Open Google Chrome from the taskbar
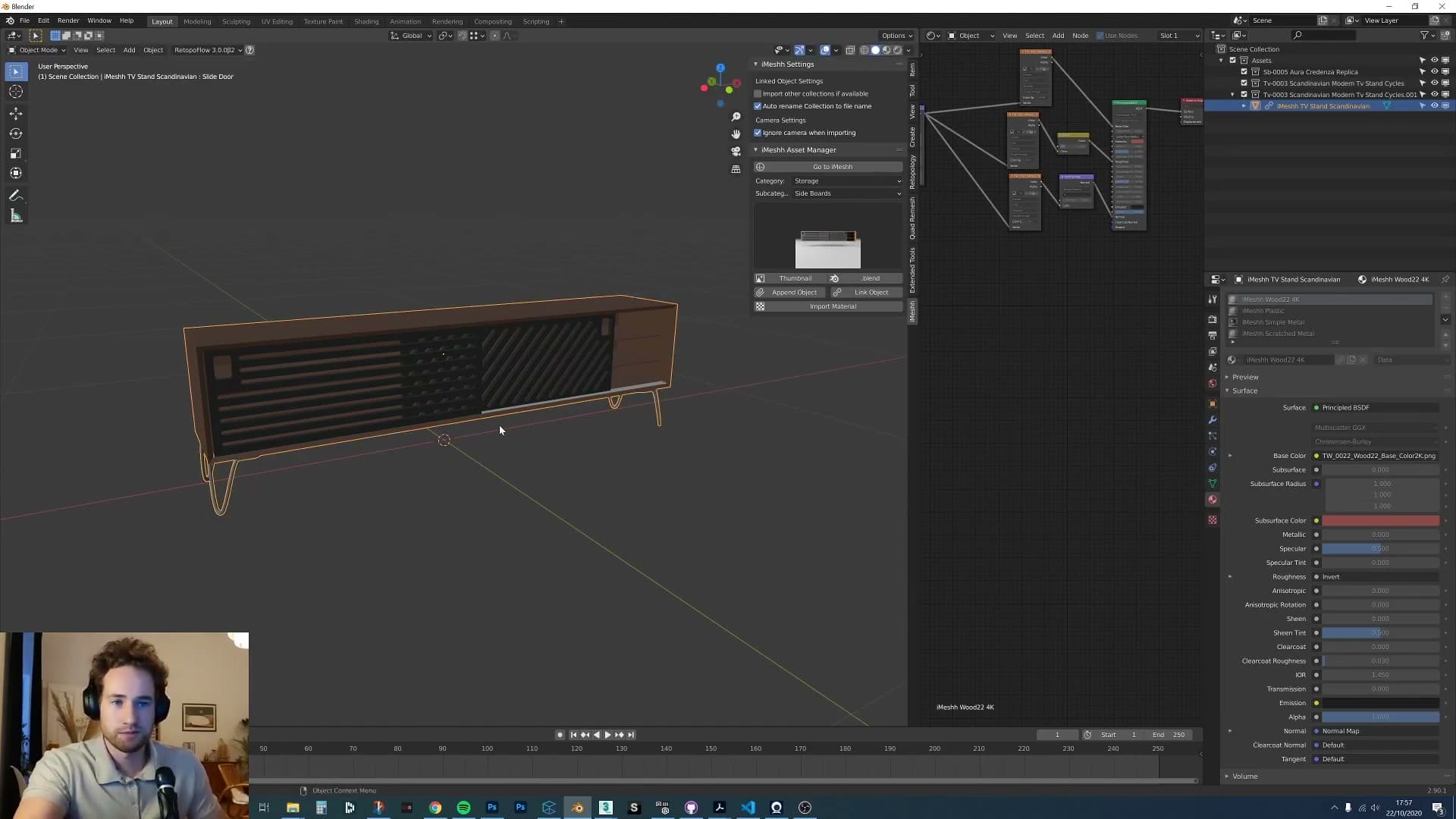The width and height of the screenshot is (1456, 819). click(x=435, y=808)
